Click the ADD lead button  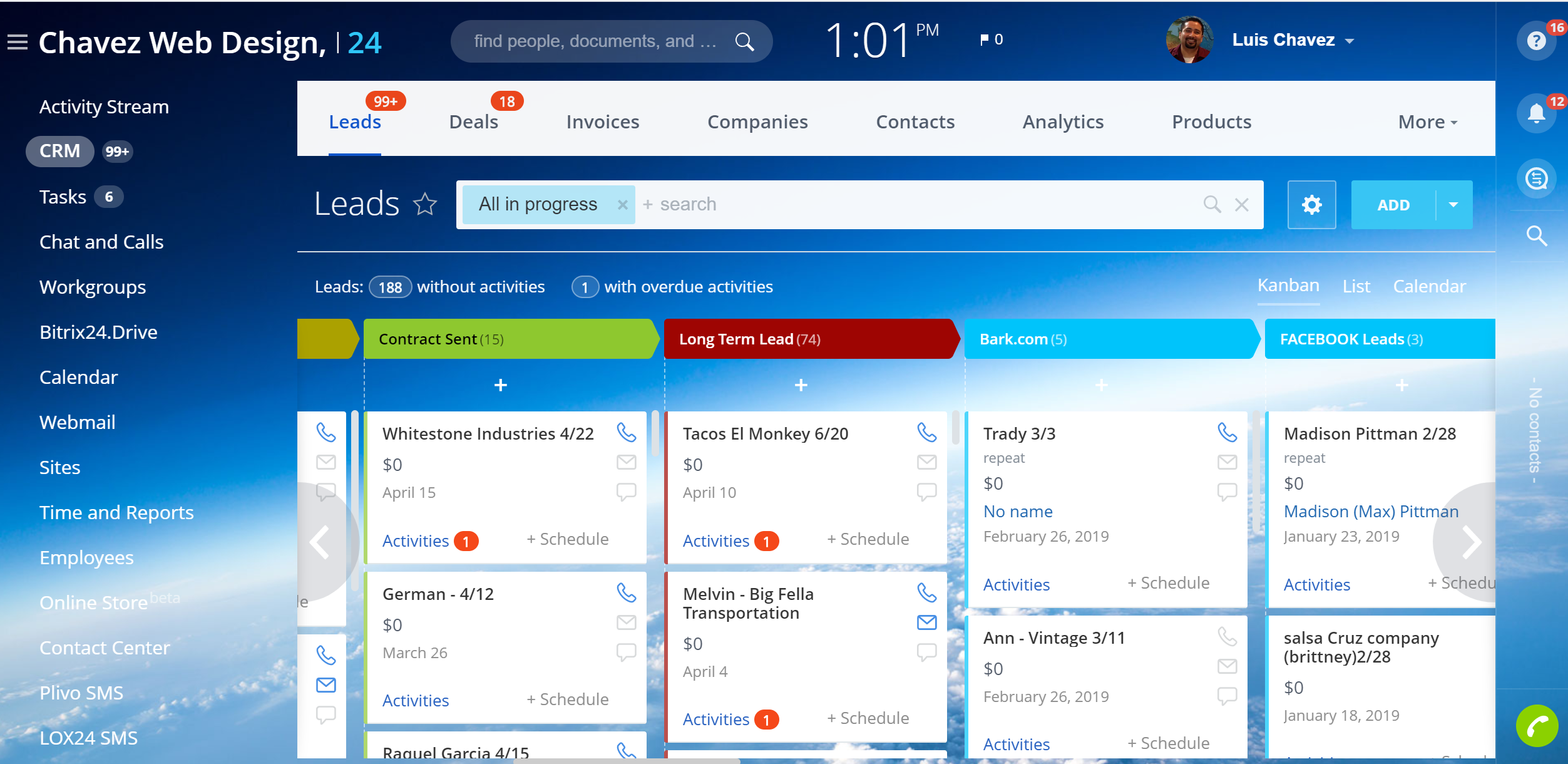[1393, 205]
